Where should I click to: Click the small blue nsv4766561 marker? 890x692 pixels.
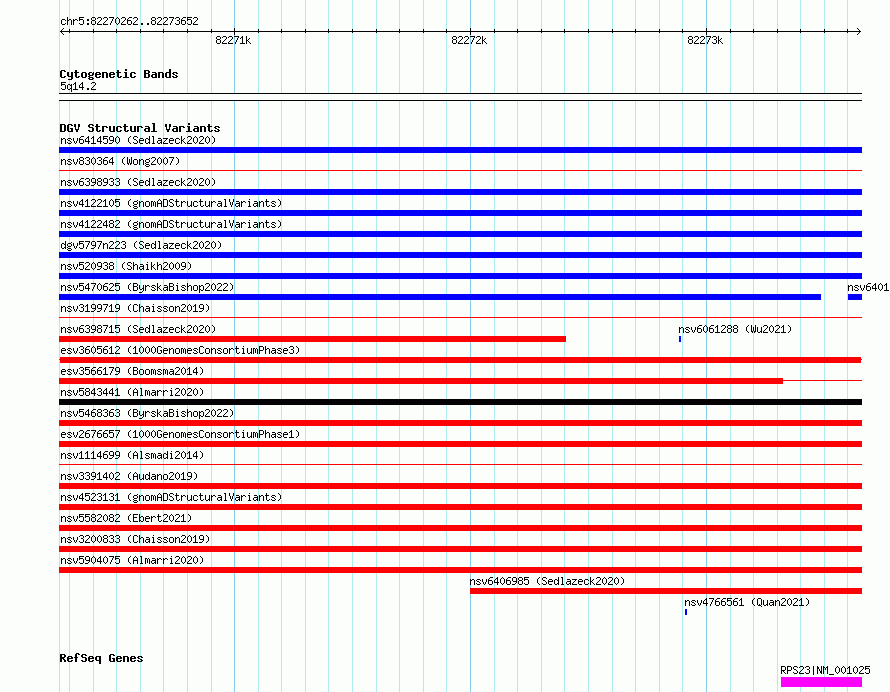click(x=686, y=612)
